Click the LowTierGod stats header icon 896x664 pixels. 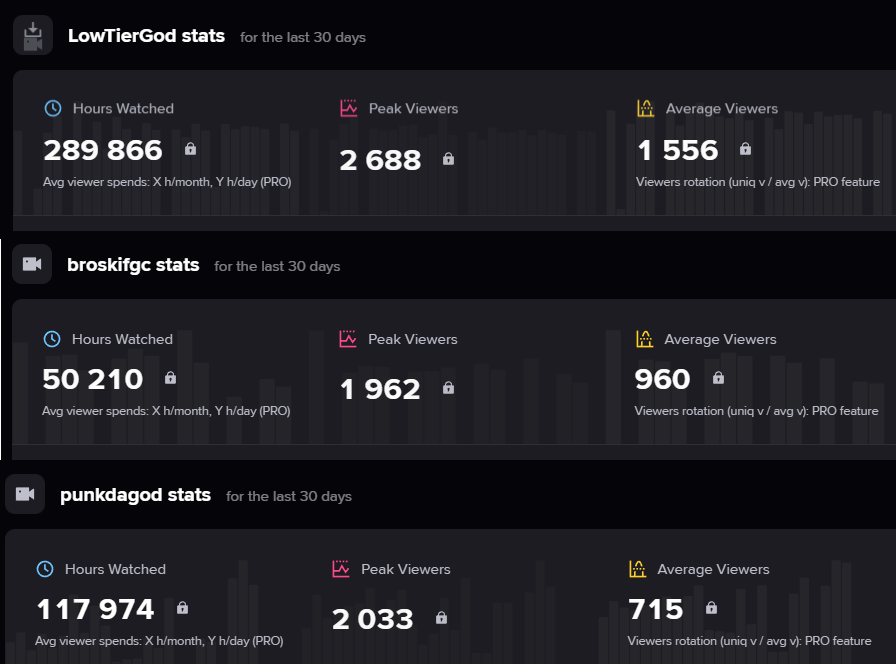coord(33,36)
